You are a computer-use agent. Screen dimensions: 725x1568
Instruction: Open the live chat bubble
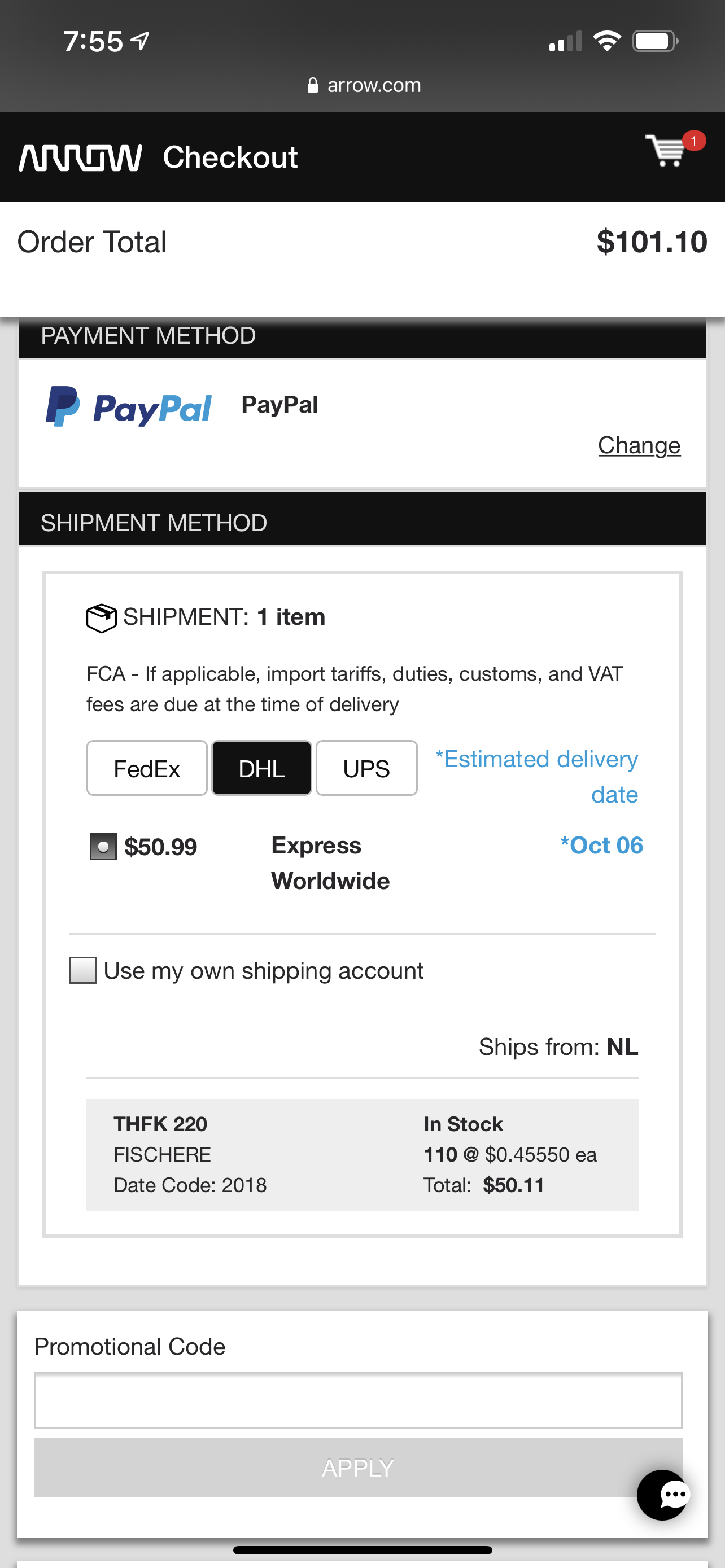coord(663,1495)
